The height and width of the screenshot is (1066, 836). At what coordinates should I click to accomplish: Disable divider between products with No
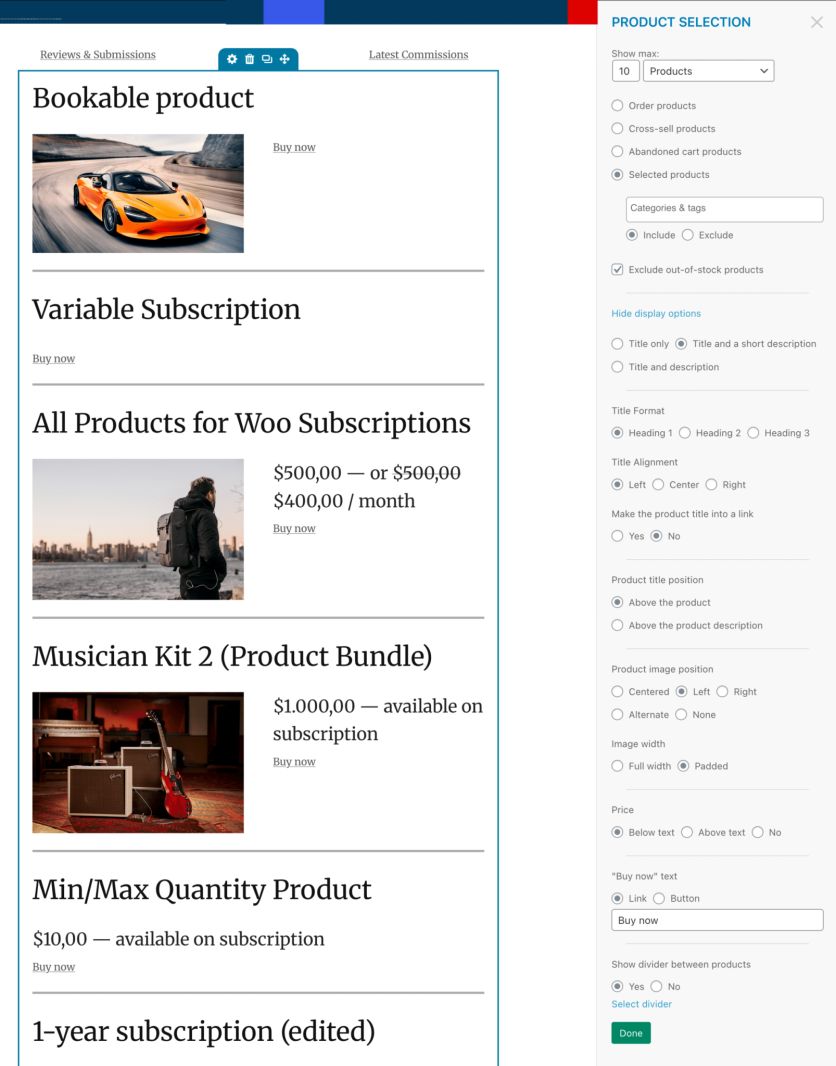656,986
